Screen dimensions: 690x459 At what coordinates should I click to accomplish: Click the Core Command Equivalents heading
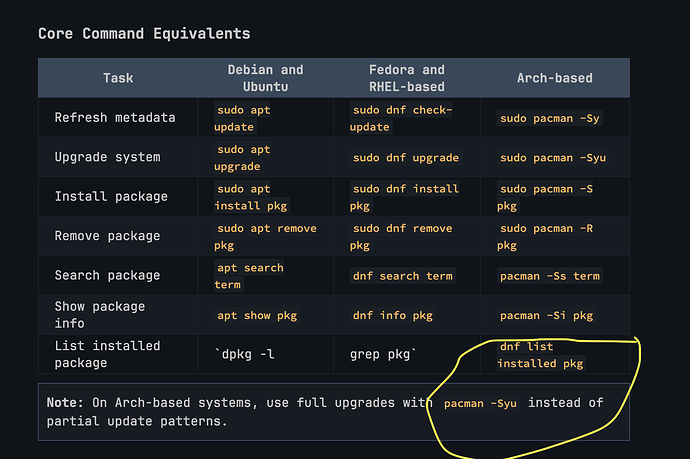(x=144, y=34)
